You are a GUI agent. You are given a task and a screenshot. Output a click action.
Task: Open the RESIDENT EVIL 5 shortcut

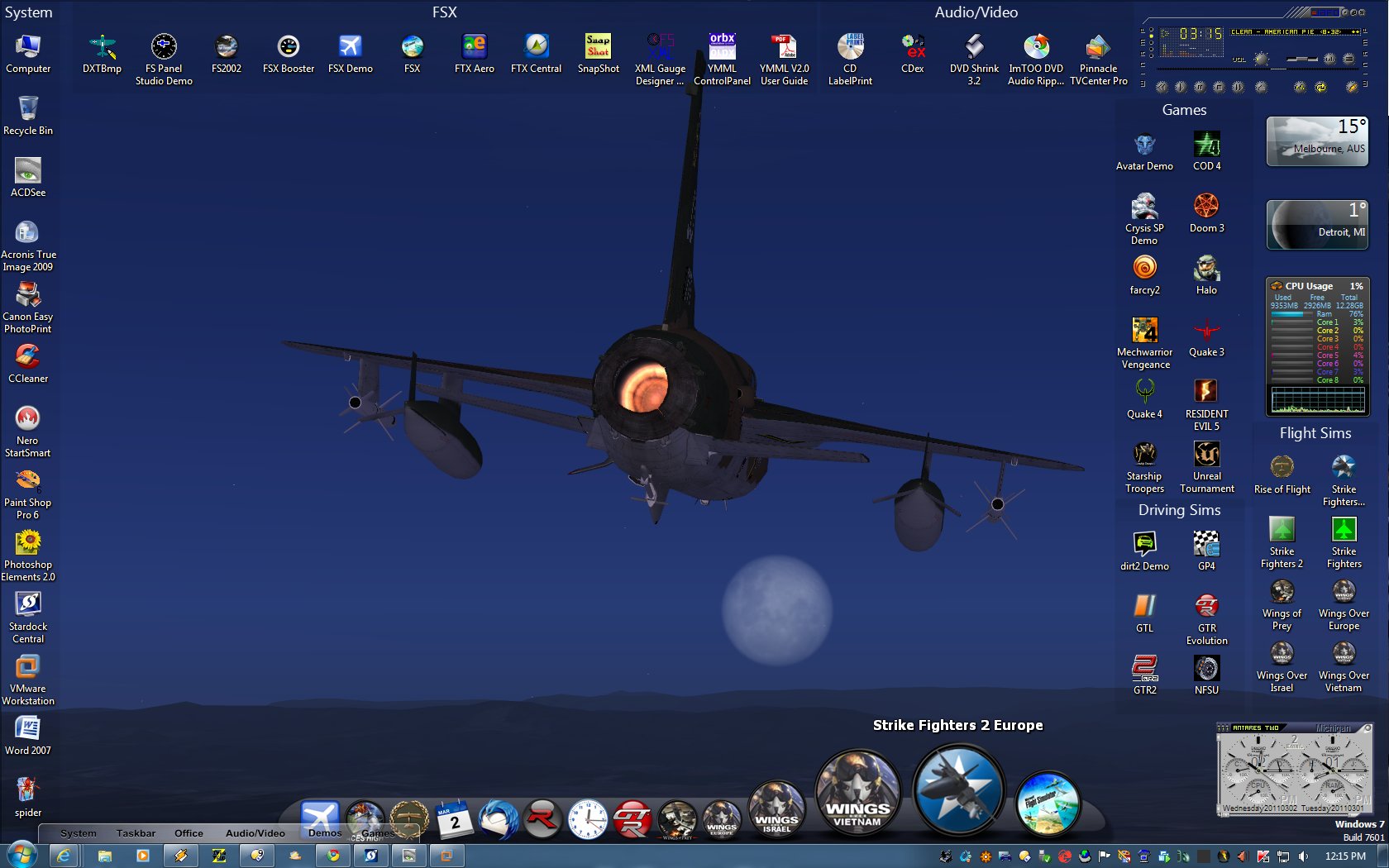pyautogui.click(x=1206, y=405)
